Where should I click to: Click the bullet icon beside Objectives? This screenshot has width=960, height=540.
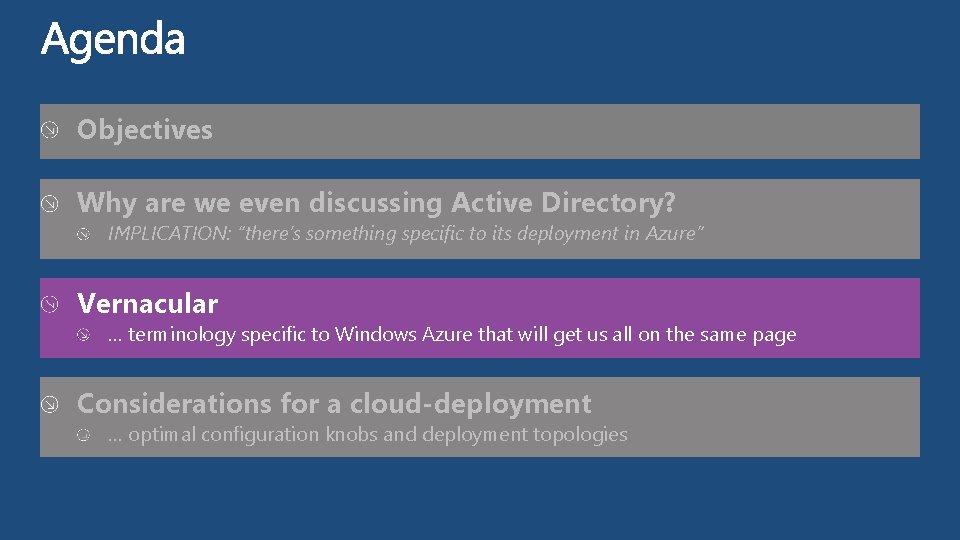[x=49, y=130]
